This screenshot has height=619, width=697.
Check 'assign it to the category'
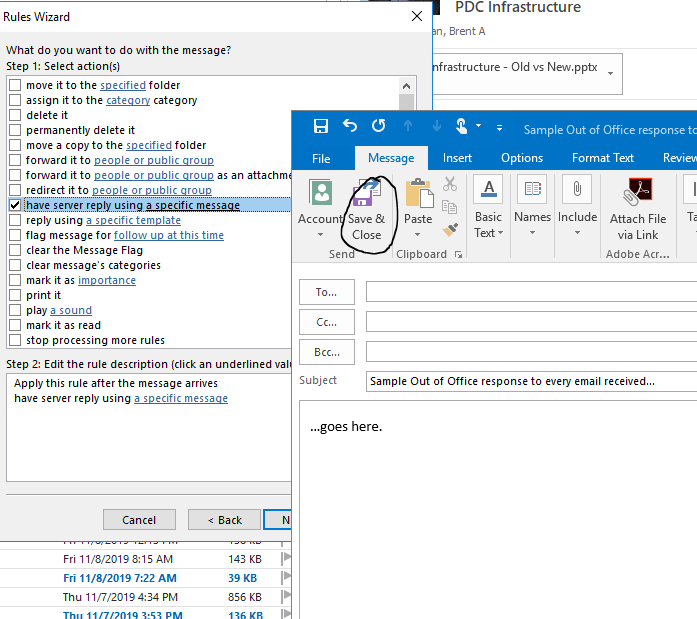click(x=15, y=100)
